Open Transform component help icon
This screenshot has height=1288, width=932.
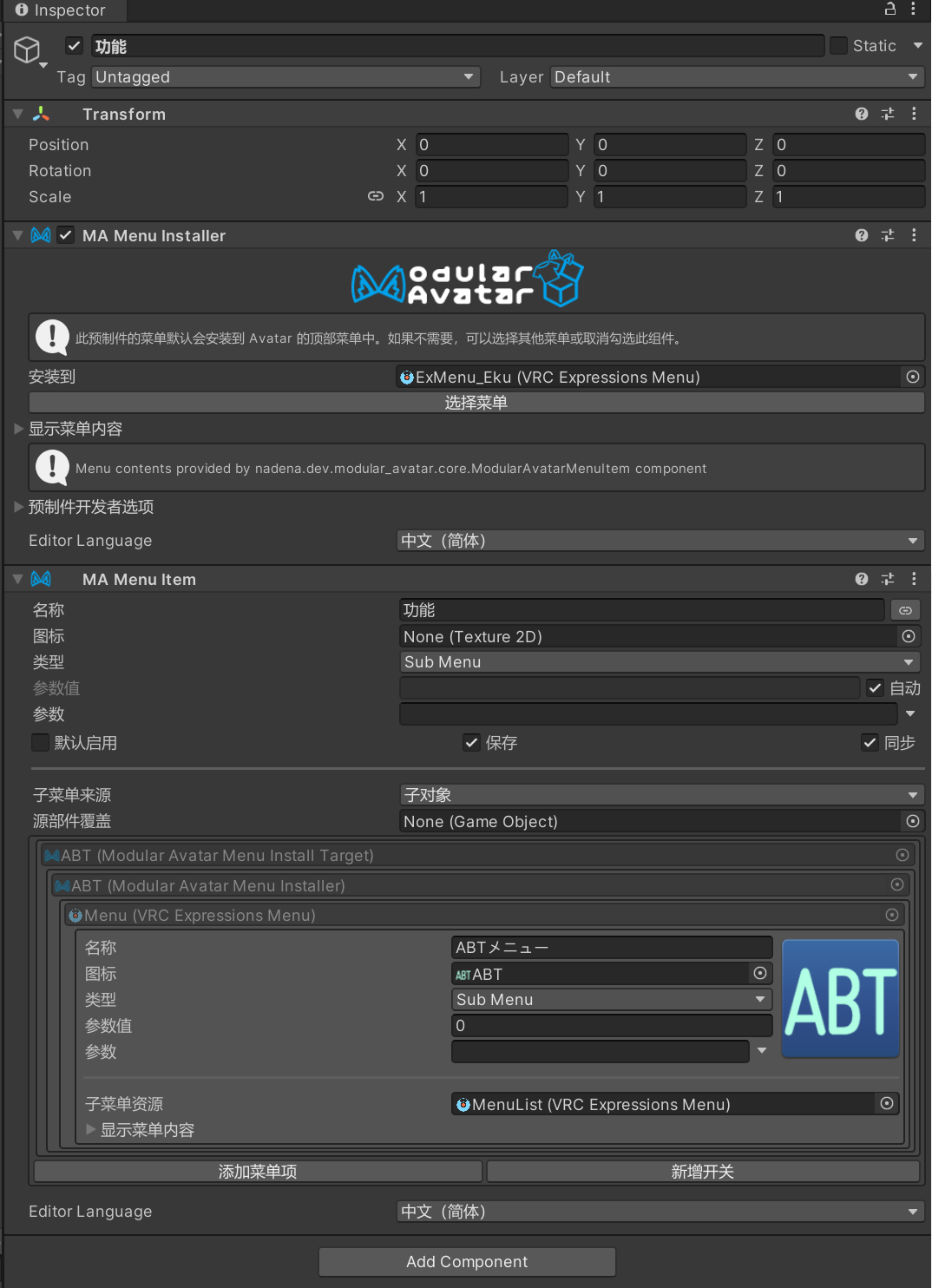point(861,114)
